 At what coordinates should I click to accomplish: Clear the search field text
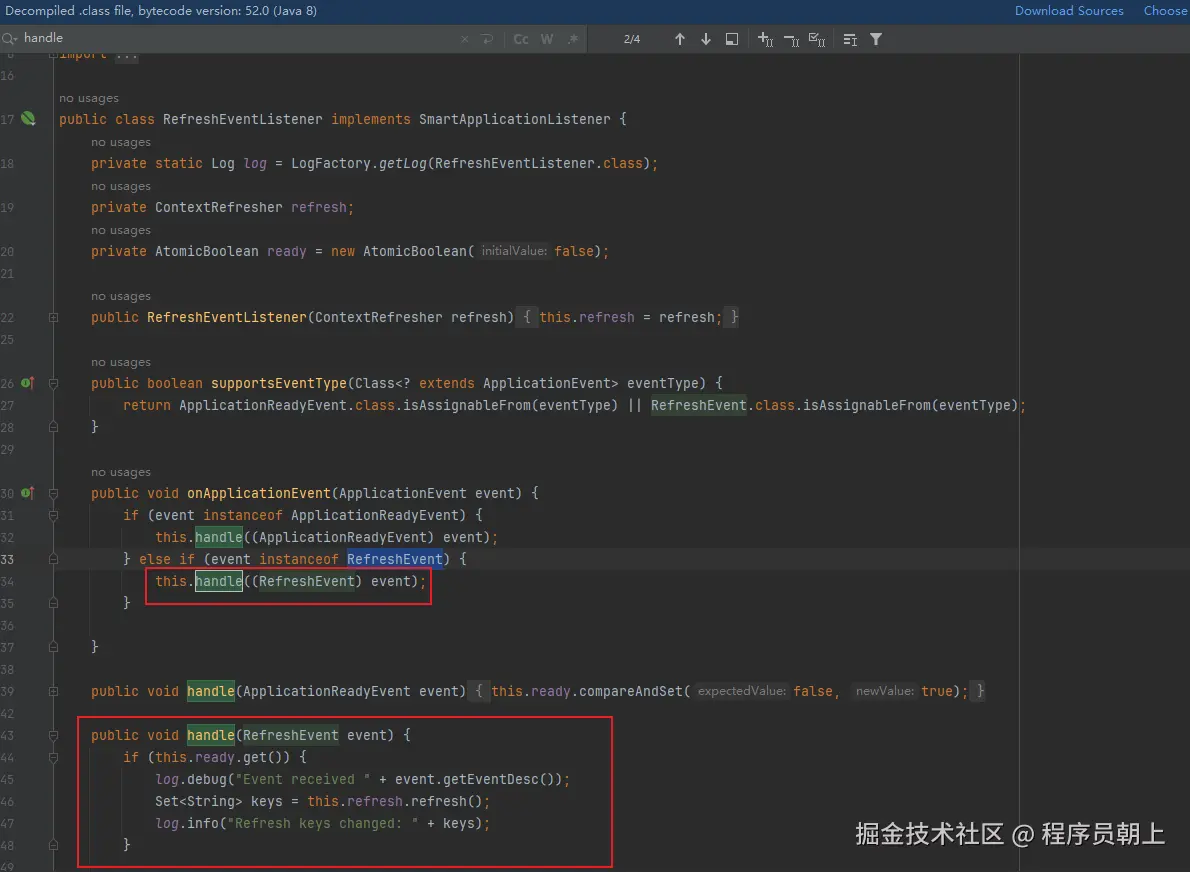tap(464, 39)
